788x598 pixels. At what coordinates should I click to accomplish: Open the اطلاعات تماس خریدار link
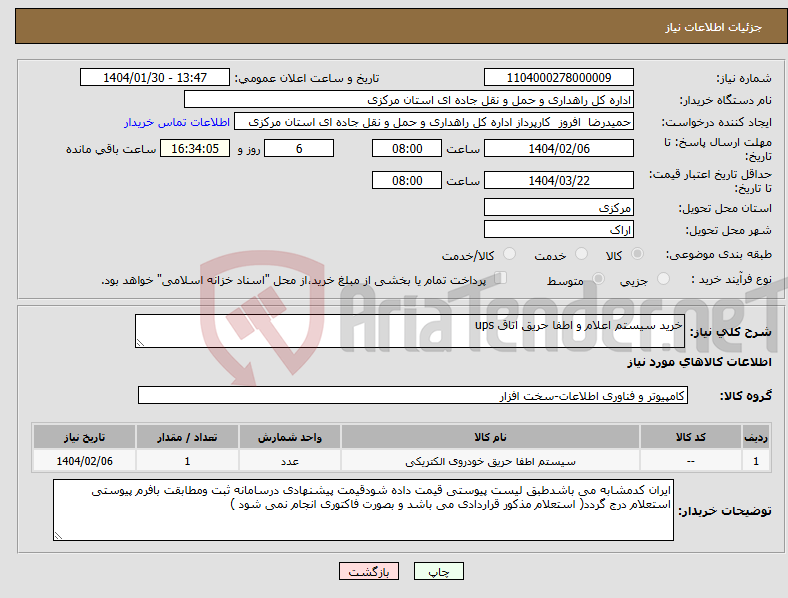point(177,122)
